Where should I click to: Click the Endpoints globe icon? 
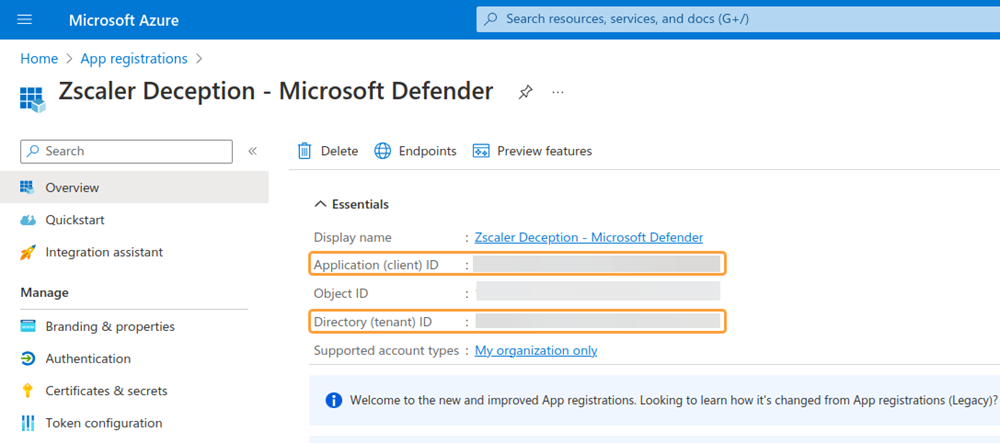[382, 151]
